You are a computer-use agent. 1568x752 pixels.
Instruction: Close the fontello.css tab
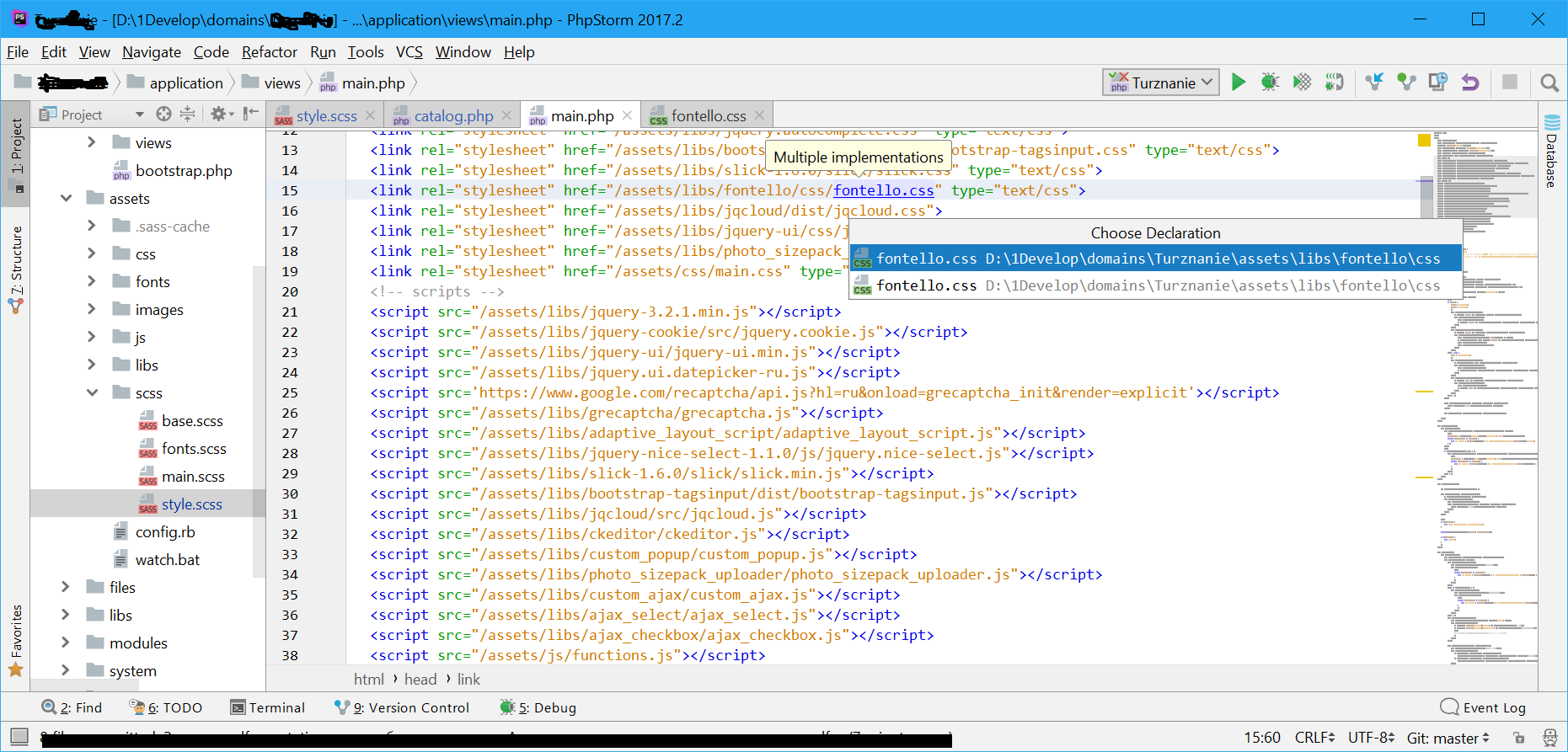(x=759, y=115)
